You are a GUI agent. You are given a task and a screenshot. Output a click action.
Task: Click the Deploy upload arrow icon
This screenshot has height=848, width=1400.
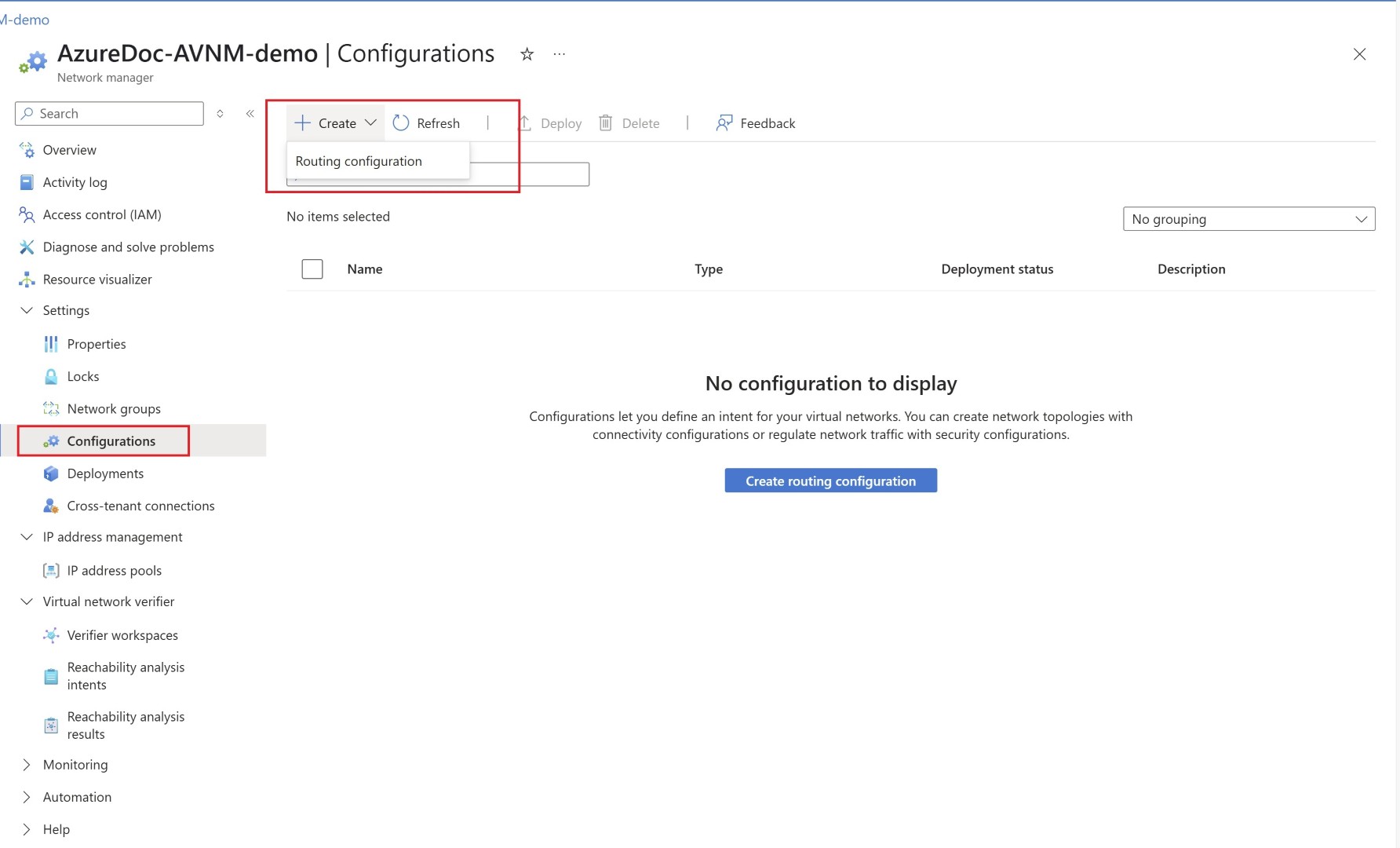tap(526, 123)
